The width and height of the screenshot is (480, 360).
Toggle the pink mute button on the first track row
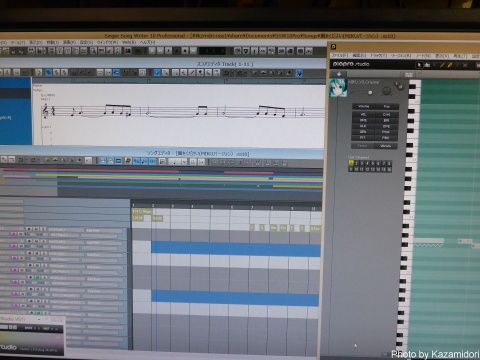click(13, 234)
